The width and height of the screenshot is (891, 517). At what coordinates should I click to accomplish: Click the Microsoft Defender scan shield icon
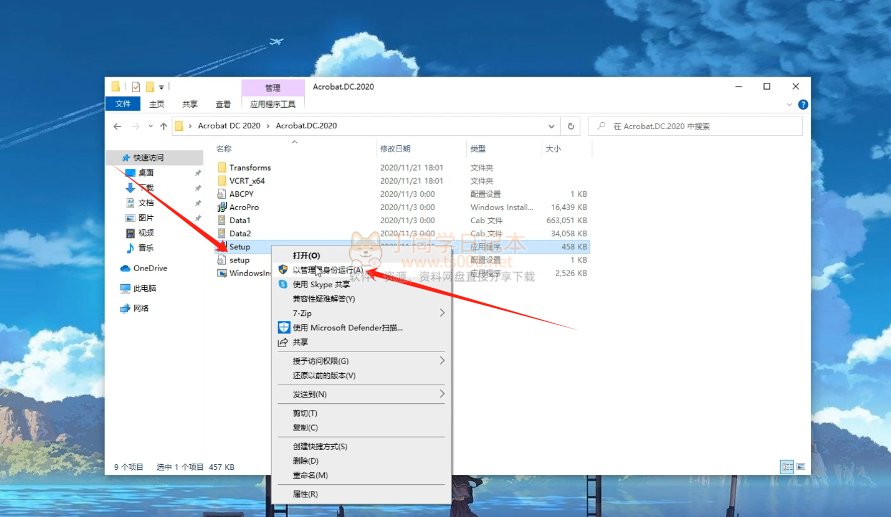click(283, 327)
